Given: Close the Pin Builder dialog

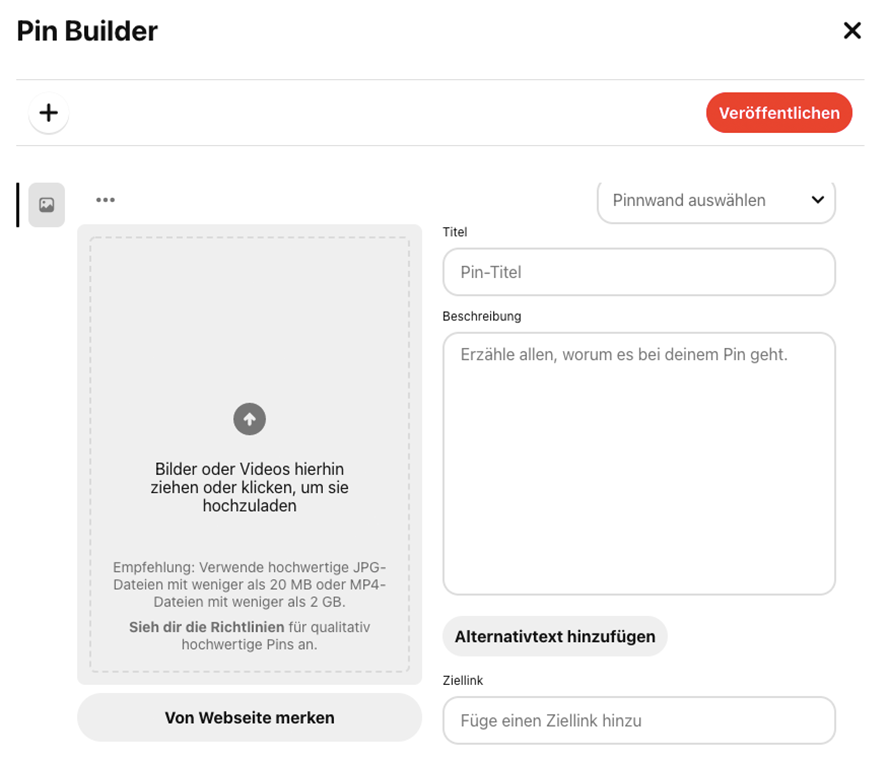Looking at the screenshot, I should pyautogui.click(x=852, y=31).
